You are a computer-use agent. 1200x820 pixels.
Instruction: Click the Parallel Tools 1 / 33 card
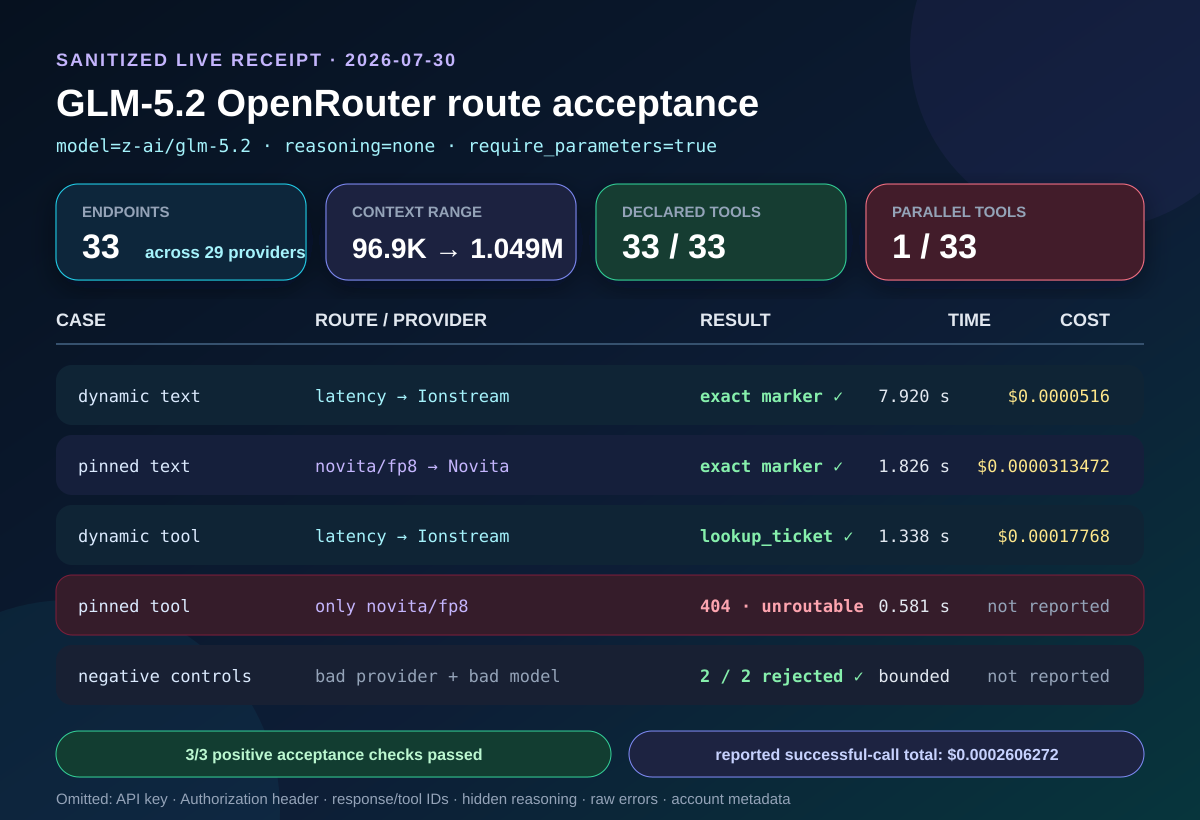point(1005,232)
